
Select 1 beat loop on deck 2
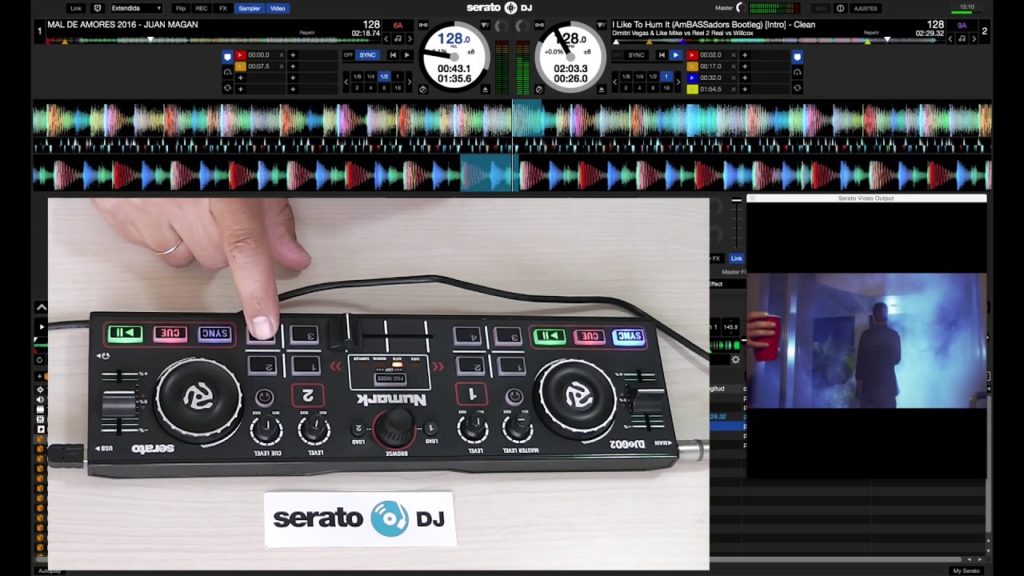666,77
